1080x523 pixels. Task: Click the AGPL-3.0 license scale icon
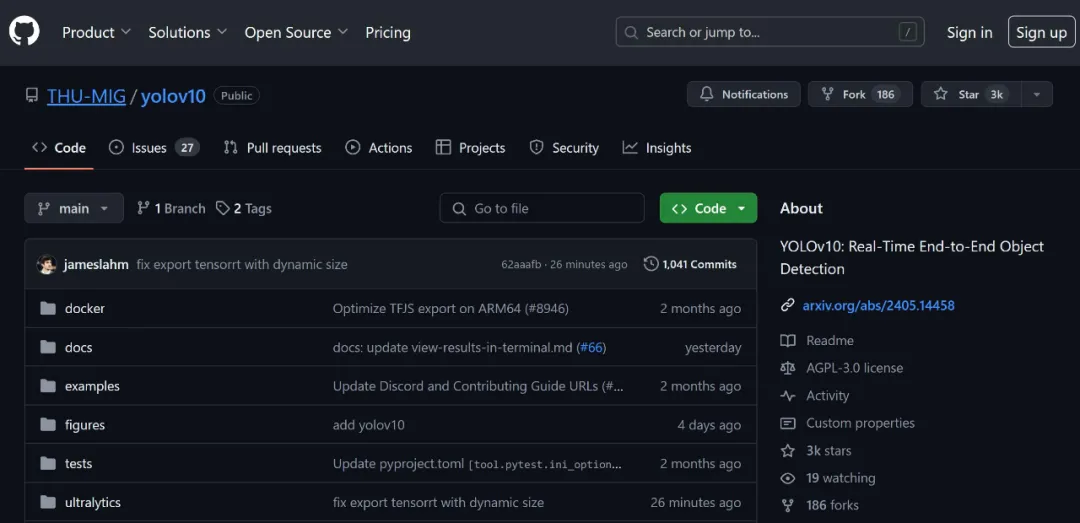788,368
